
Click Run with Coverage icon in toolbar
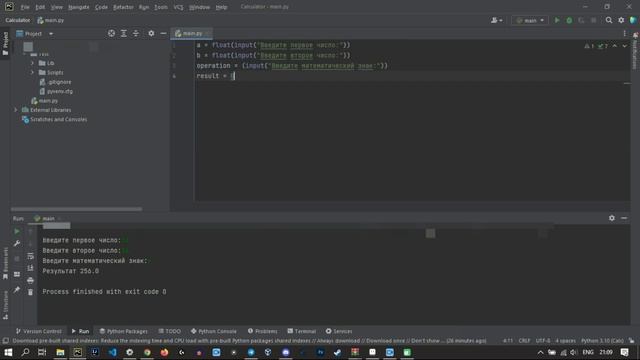(x=581, y=20)
